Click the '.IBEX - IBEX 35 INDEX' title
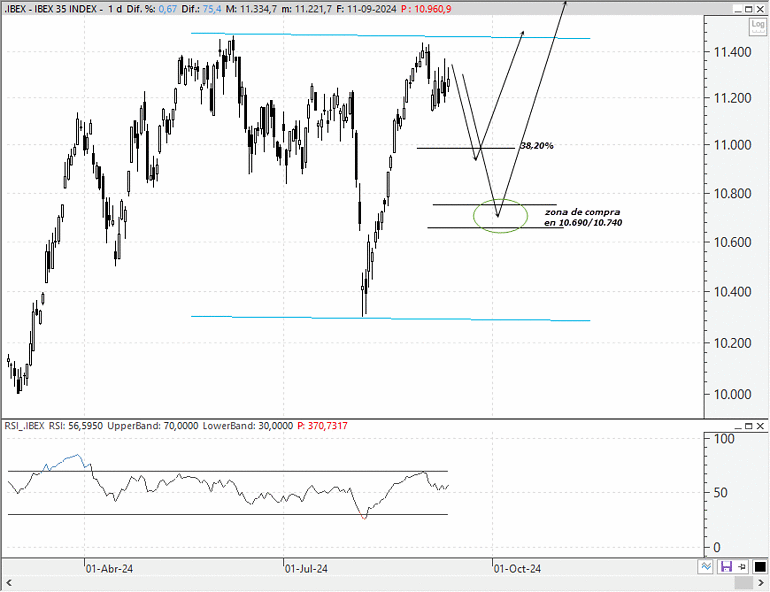Viewport: 770px width, 592px height. pos(52,9)
